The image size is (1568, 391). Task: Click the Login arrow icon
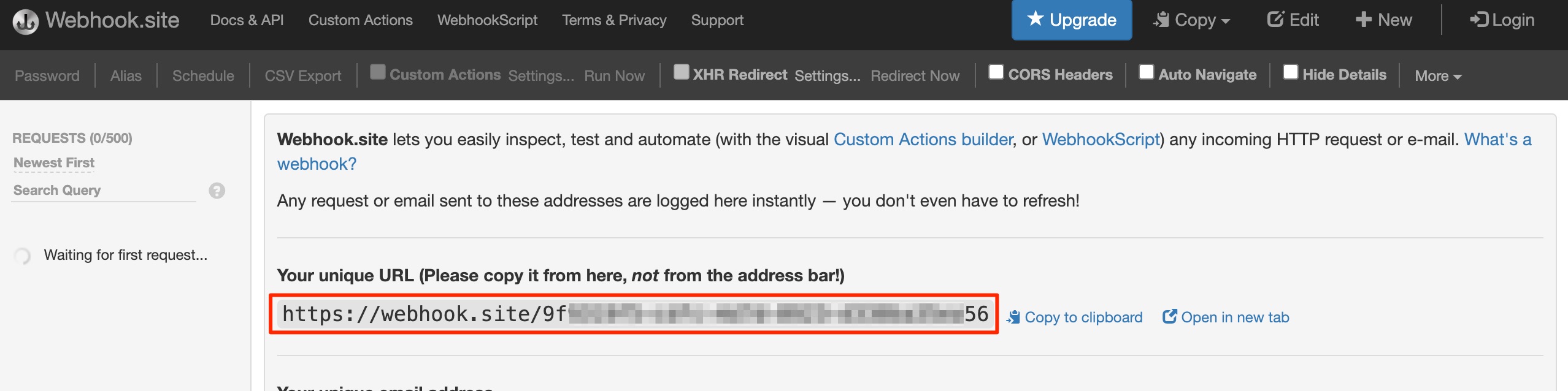pyautogui.click(x=1479, y=20)
